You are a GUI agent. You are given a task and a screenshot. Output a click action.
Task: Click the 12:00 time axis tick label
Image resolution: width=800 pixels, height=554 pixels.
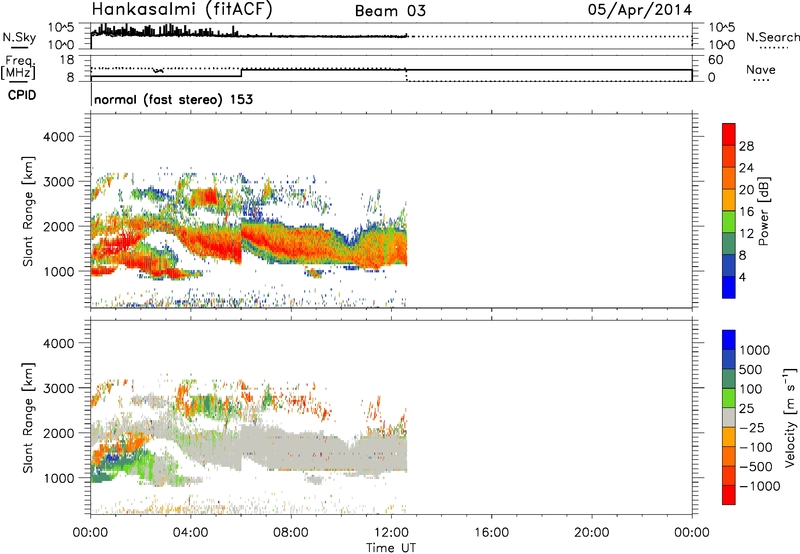[391, 533]
